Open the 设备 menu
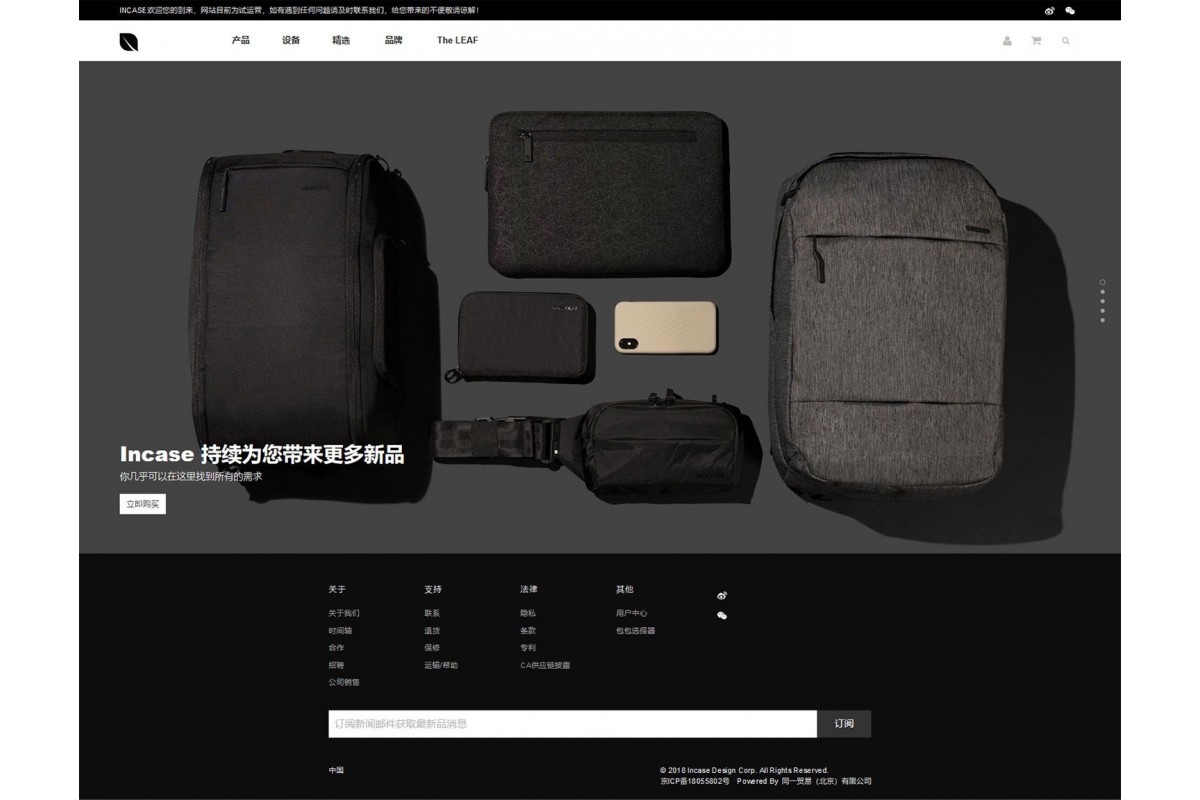Screen dimensions: 1200x800 tap(291, 40)
